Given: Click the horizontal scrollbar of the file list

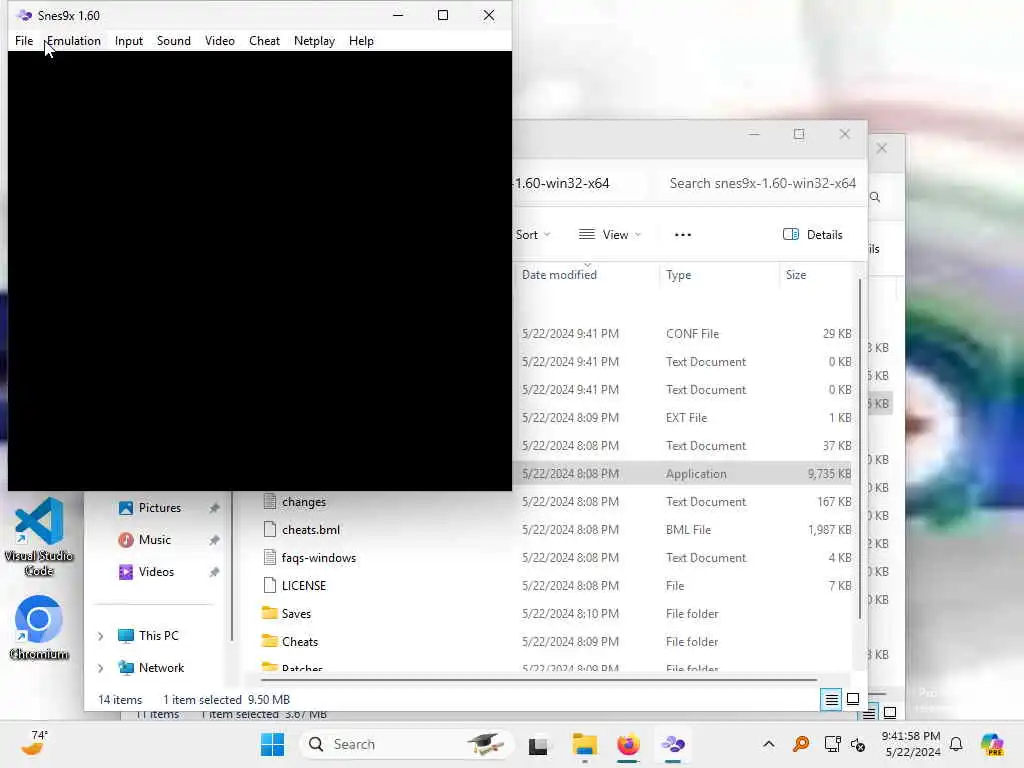Looking at the screenshot, I should click(539, 680).
